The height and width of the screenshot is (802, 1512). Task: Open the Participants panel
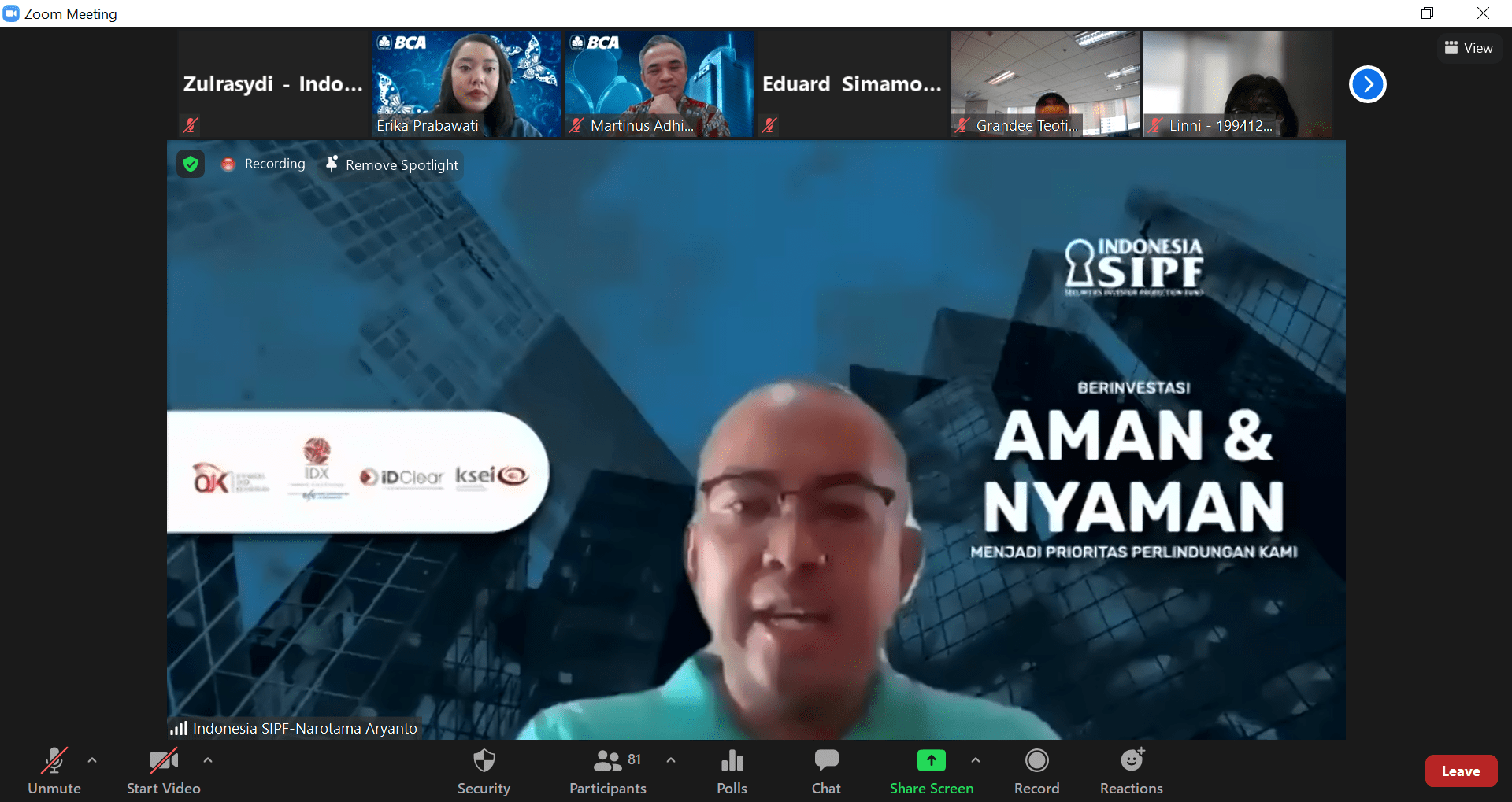tap(607, 771)
